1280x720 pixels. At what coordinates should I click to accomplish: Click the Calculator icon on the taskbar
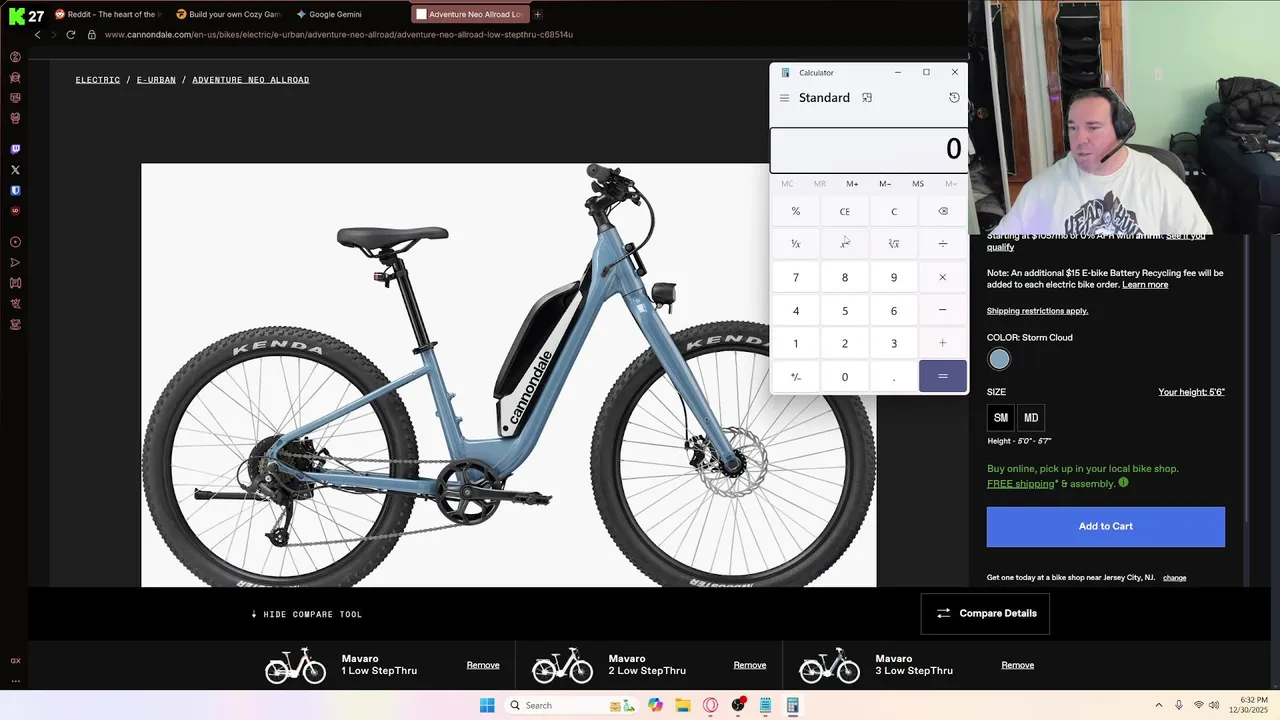click(792, 705)
